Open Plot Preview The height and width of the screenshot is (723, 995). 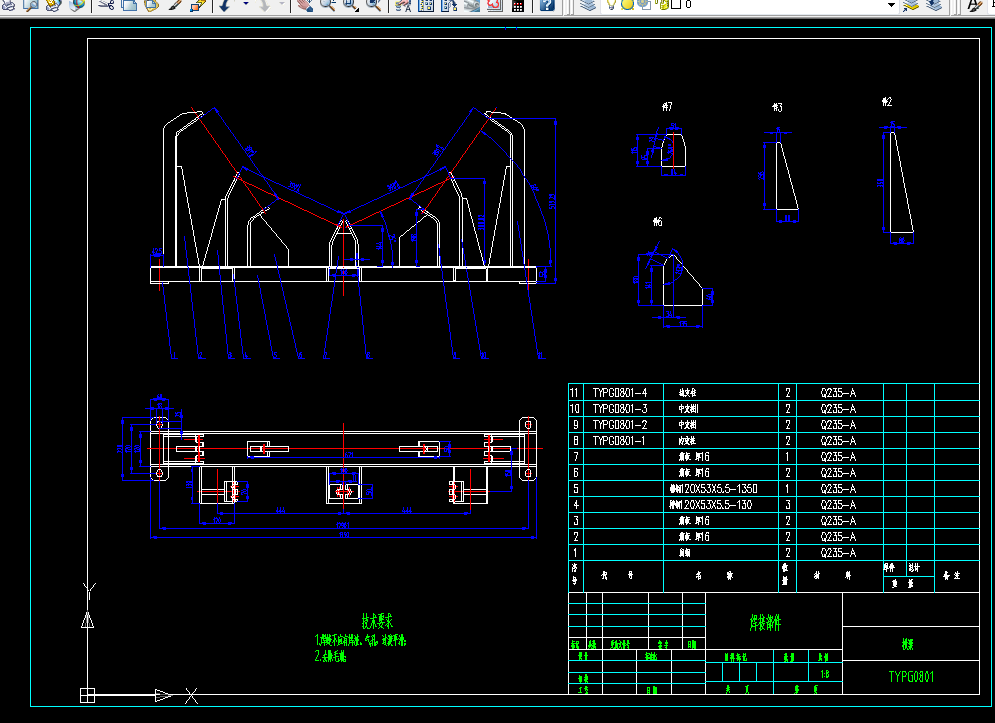pyautogui.click(x=30, y=5)
